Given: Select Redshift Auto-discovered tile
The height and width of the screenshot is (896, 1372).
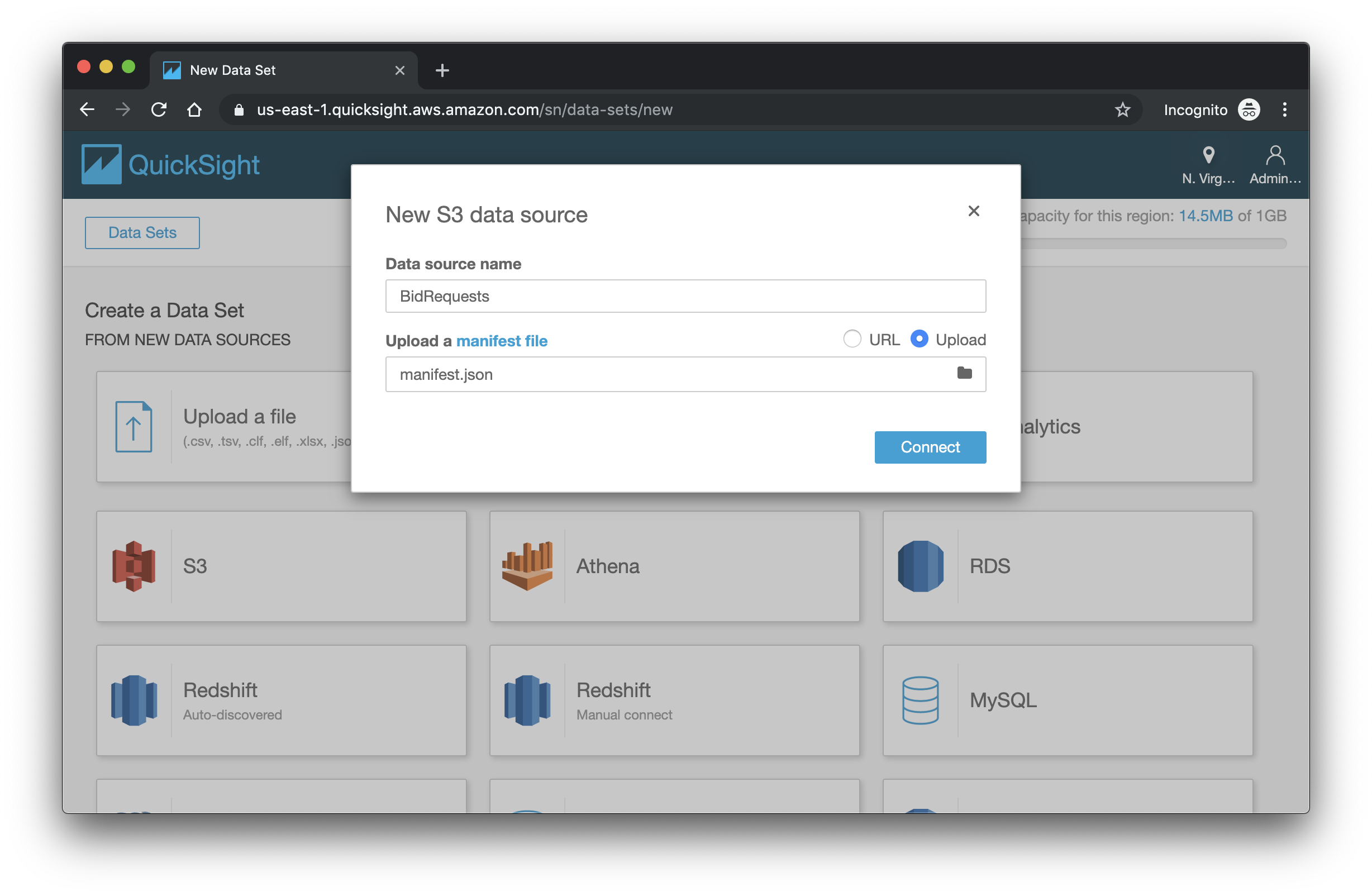Looking at the screenshot, I should 281,700.
